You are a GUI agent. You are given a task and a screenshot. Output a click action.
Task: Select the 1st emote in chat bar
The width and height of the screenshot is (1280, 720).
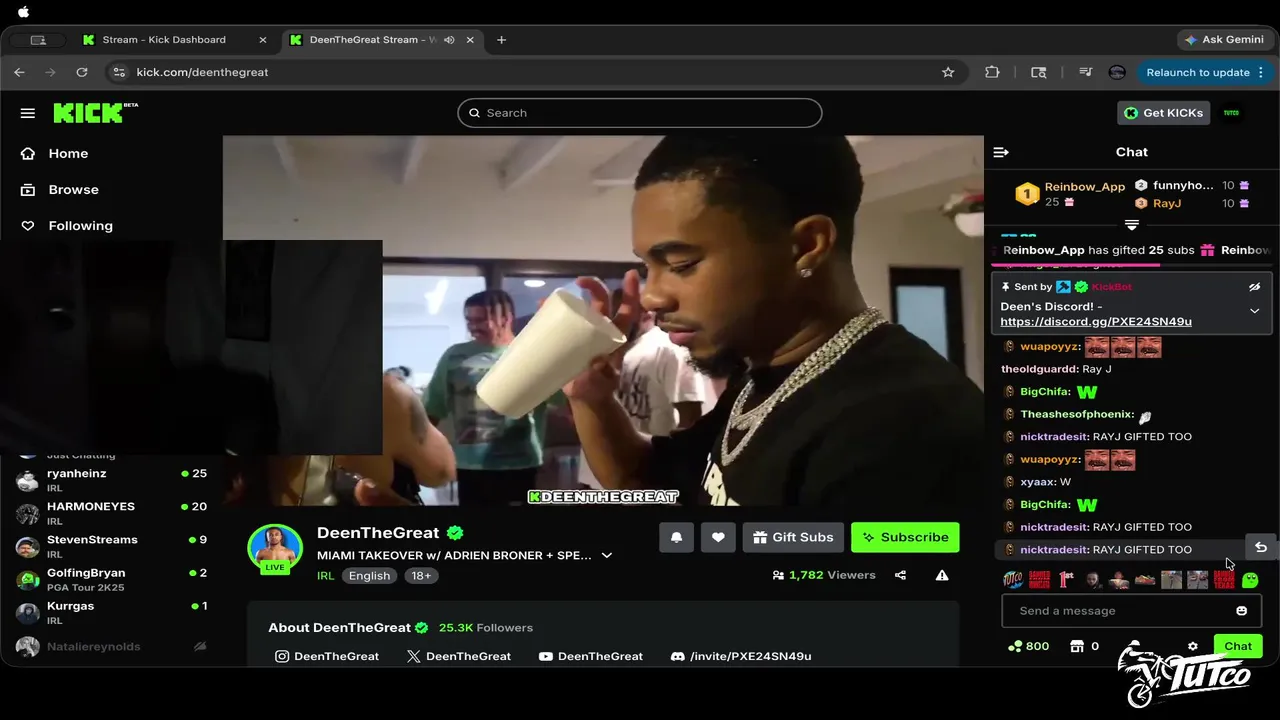tap(1066, 580)
